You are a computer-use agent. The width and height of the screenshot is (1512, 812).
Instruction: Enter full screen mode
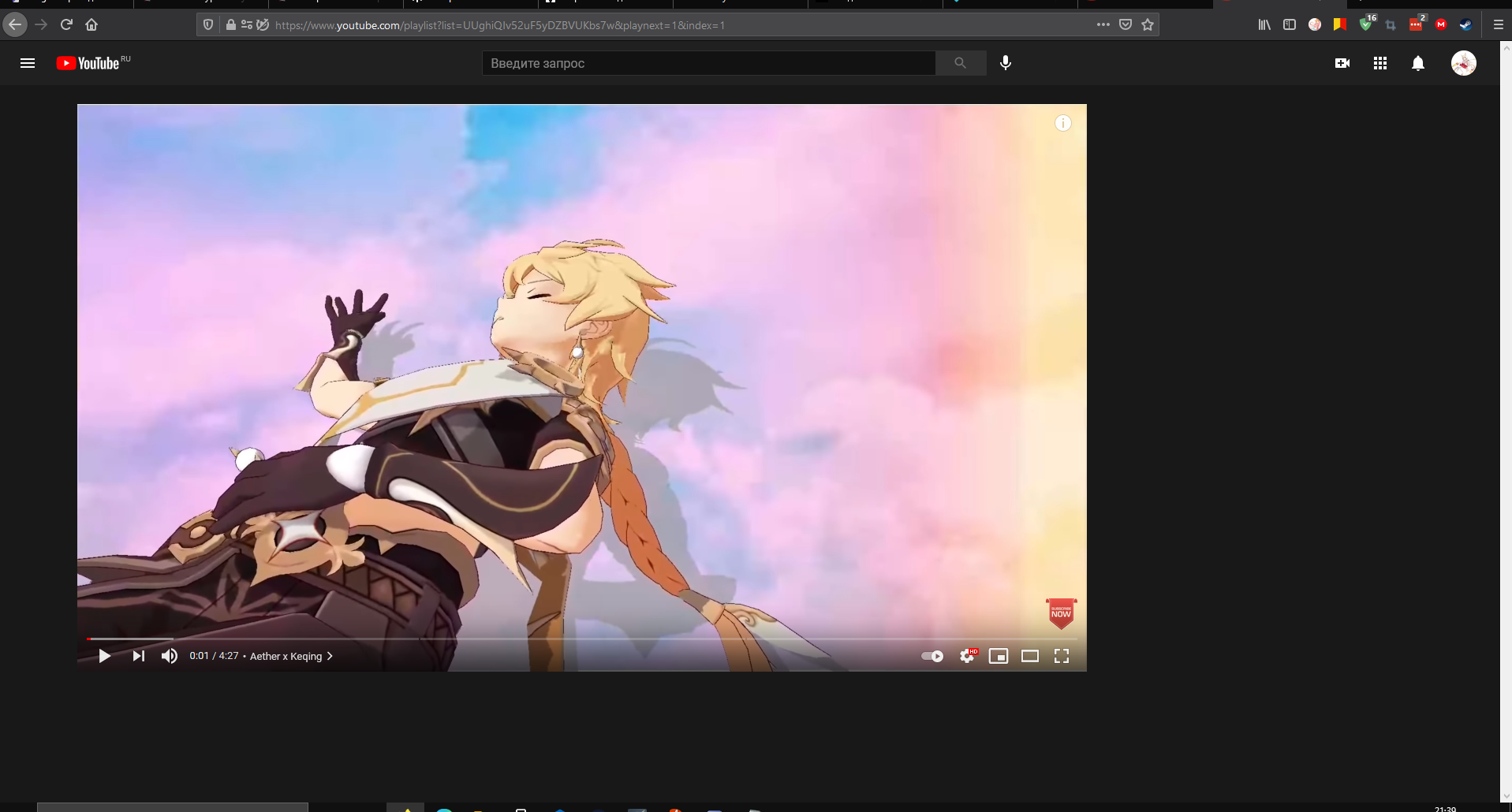[1062, 656]
